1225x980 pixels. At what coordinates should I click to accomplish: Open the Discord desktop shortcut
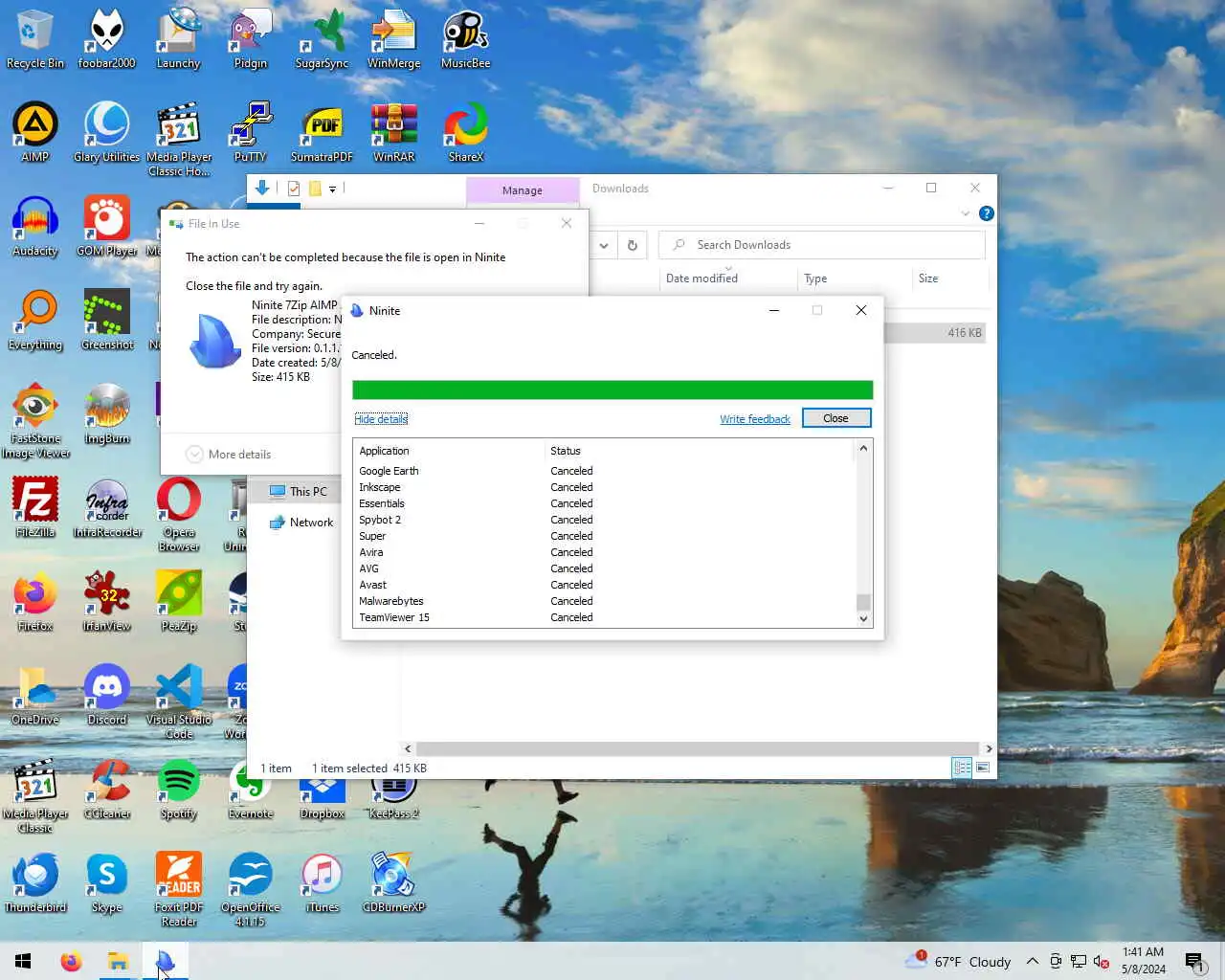(x=106, y=695)
